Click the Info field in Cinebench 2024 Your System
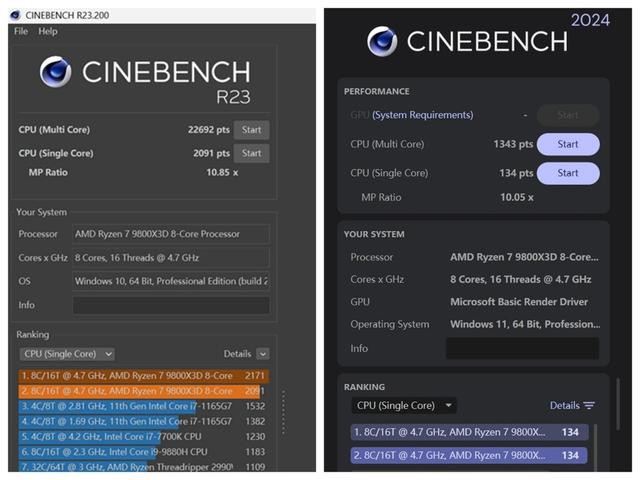The width and height of the screenshot is (640, 480). 523,348
